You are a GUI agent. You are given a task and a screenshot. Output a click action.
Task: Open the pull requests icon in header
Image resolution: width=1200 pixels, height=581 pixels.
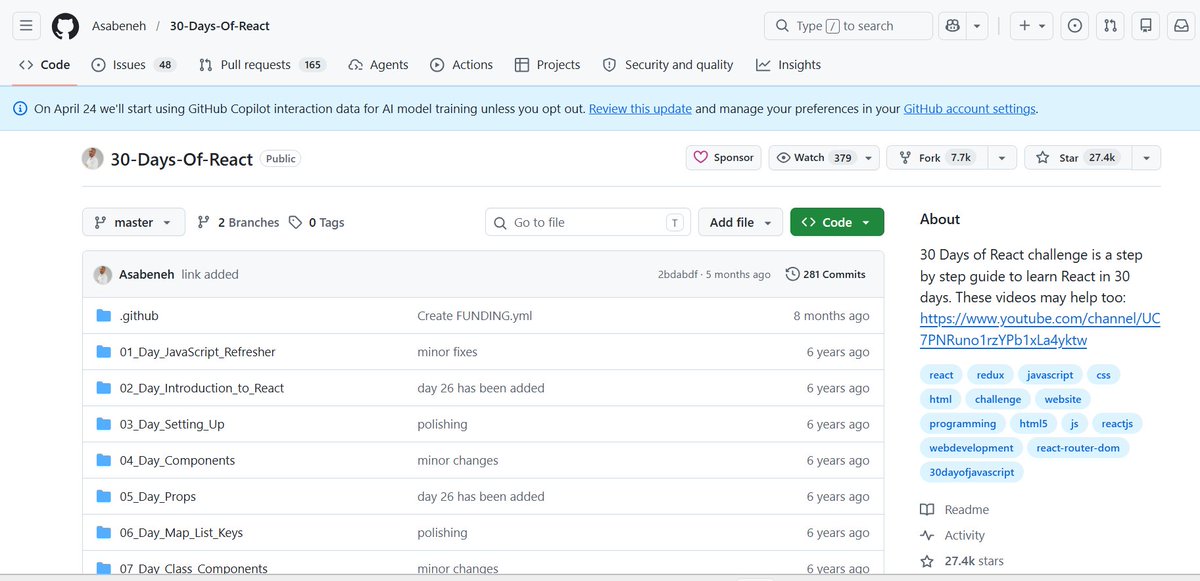(x=1110, y=26)
